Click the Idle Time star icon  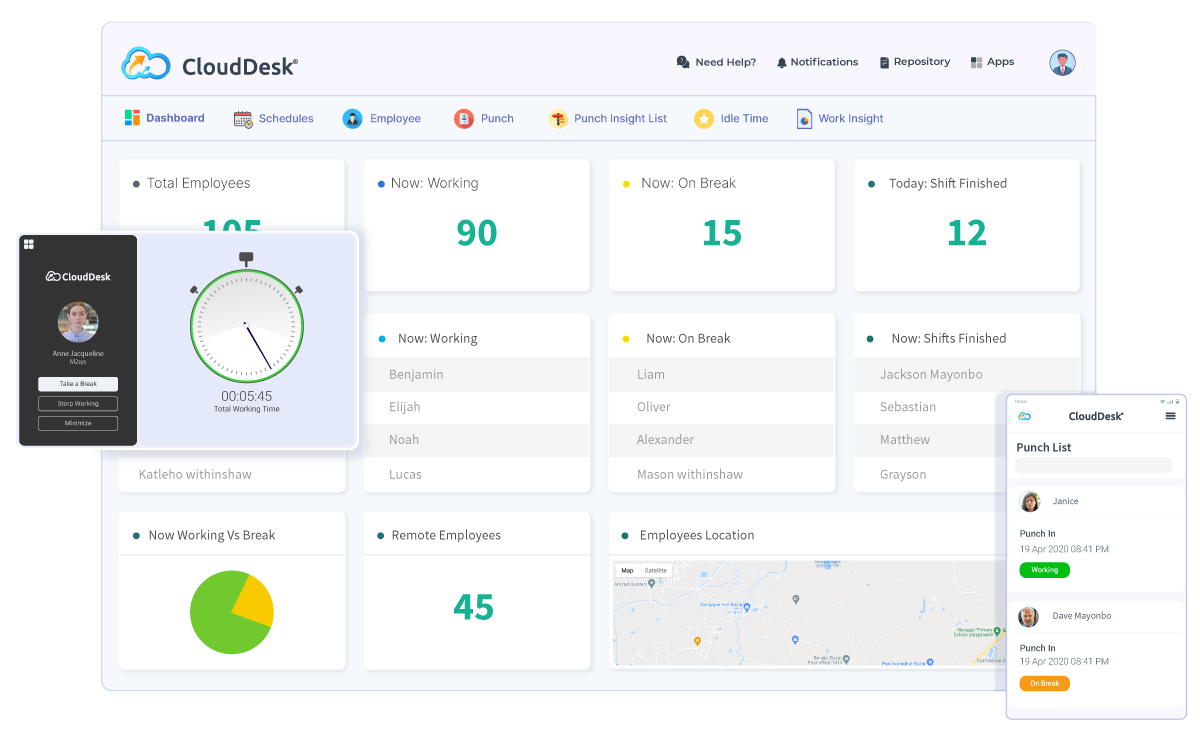[704, 119]
